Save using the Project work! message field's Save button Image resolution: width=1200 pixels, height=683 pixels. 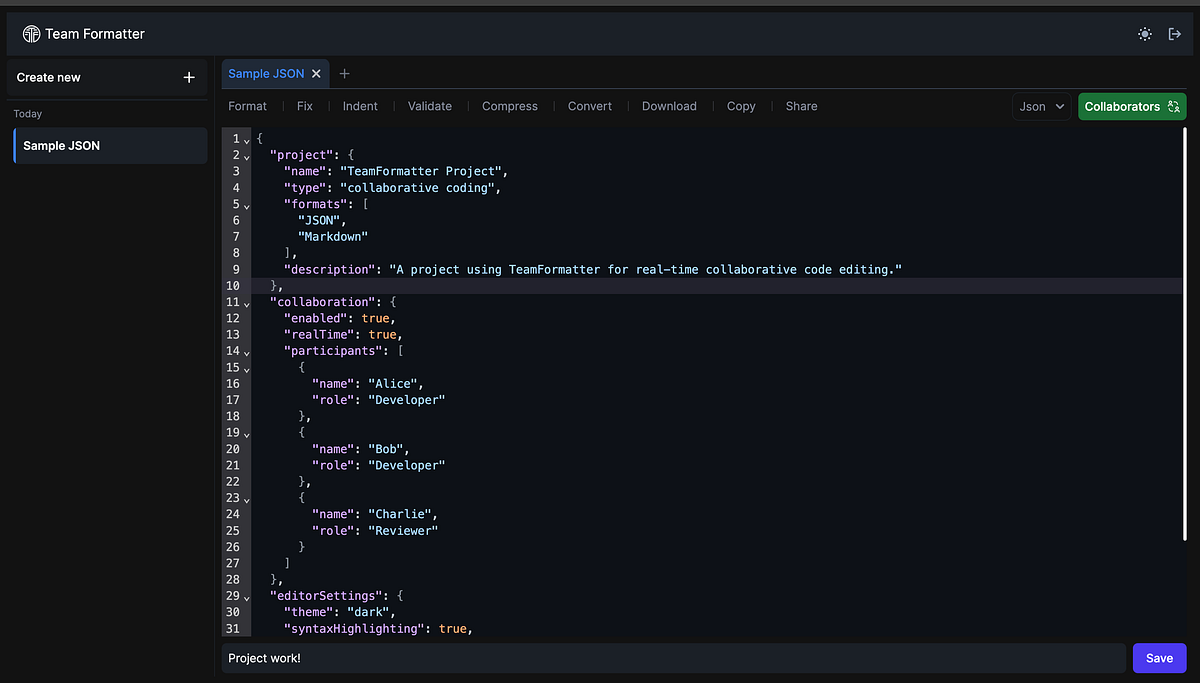click(x=1158, y=658)
